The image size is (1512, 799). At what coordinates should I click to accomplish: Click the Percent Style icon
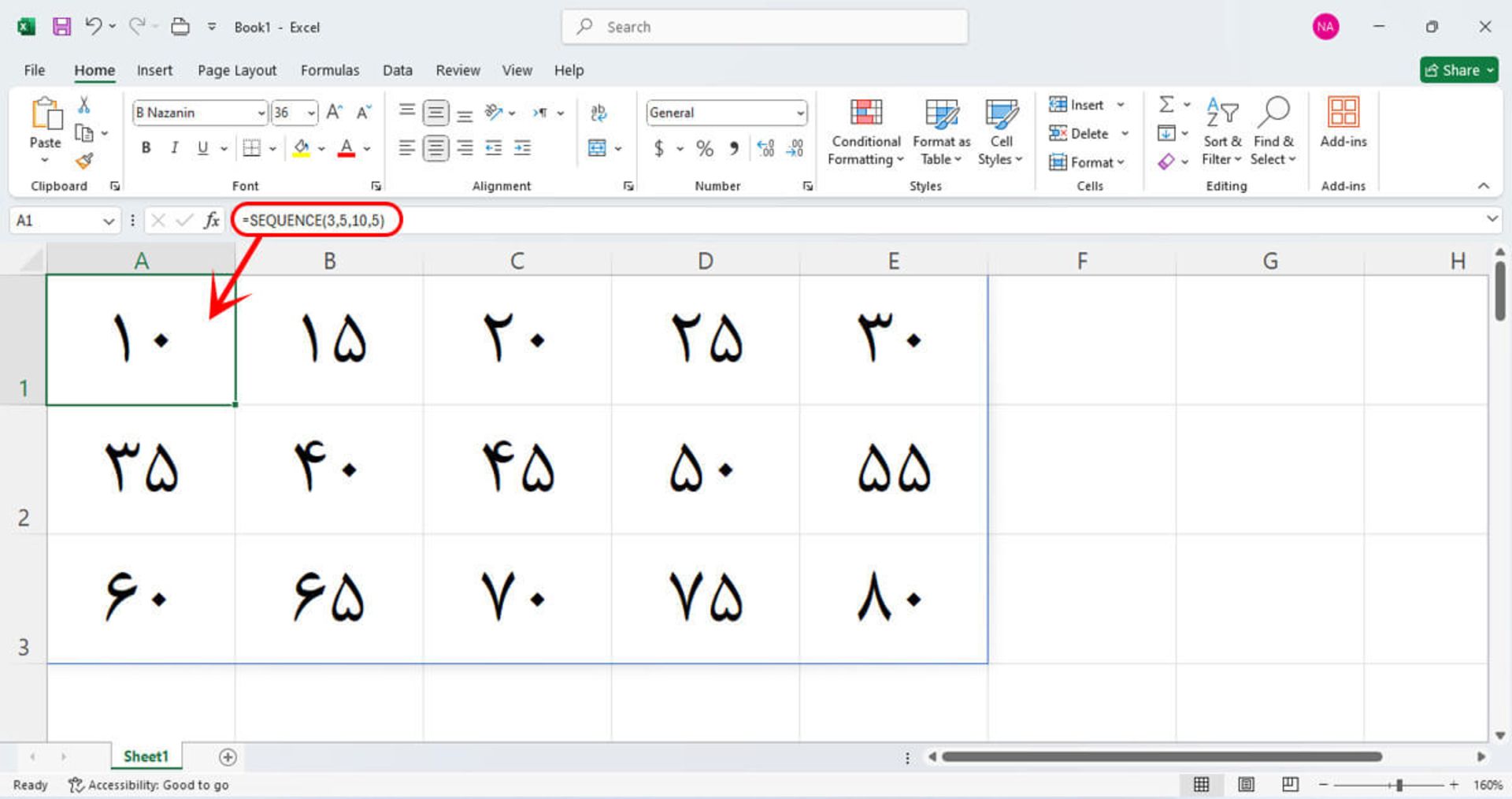tap(704, 148)
